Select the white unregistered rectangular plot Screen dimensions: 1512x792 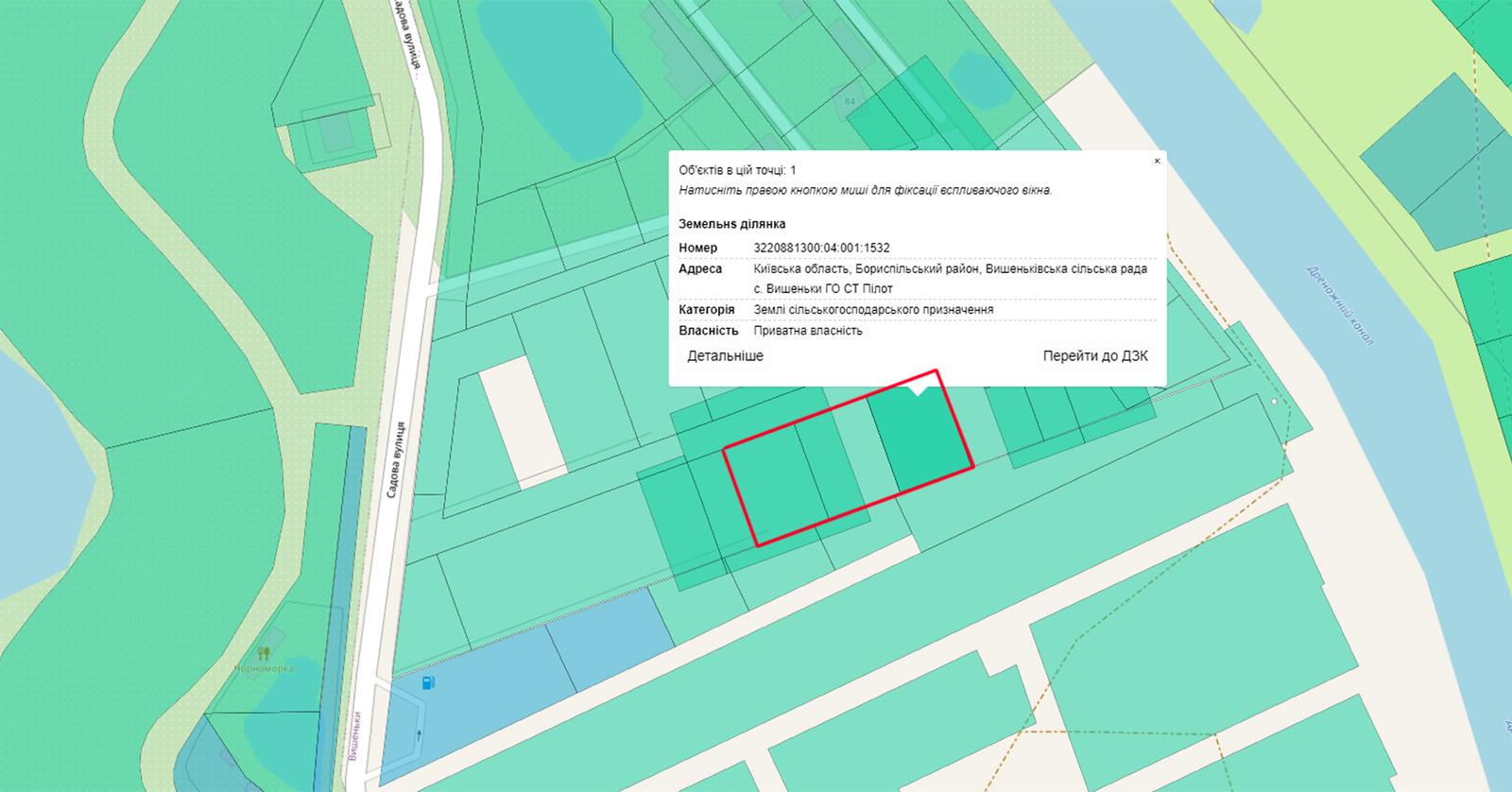(x=522, y=421)
